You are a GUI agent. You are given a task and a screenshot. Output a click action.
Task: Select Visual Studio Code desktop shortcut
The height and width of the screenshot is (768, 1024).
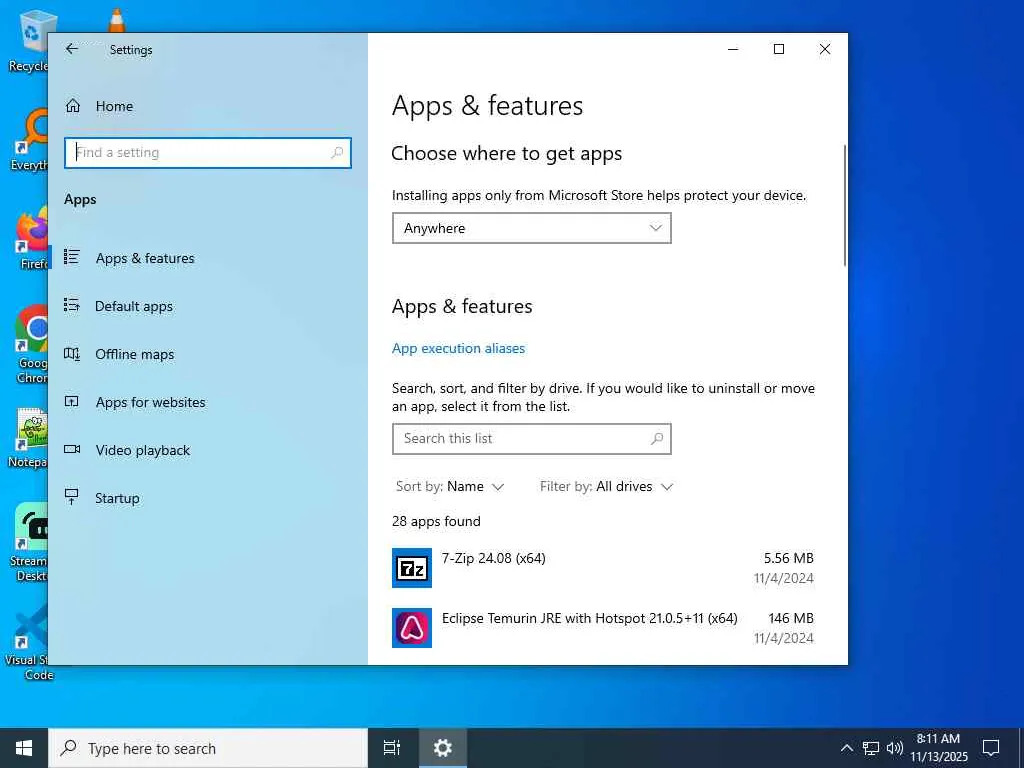(27, 643)
